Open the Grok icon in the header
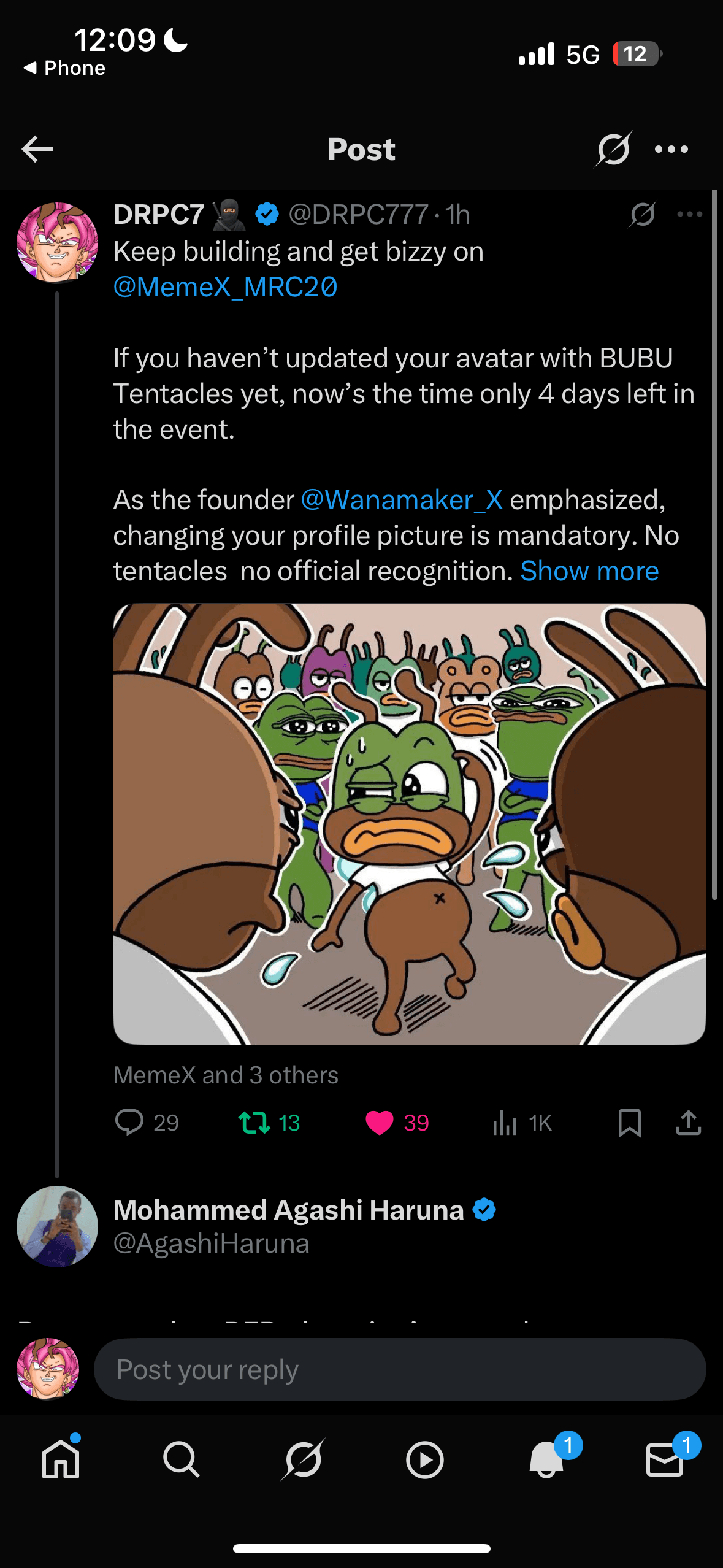Image resolution: width=723 pixels, height=1568 pixels. pos(613,149)
